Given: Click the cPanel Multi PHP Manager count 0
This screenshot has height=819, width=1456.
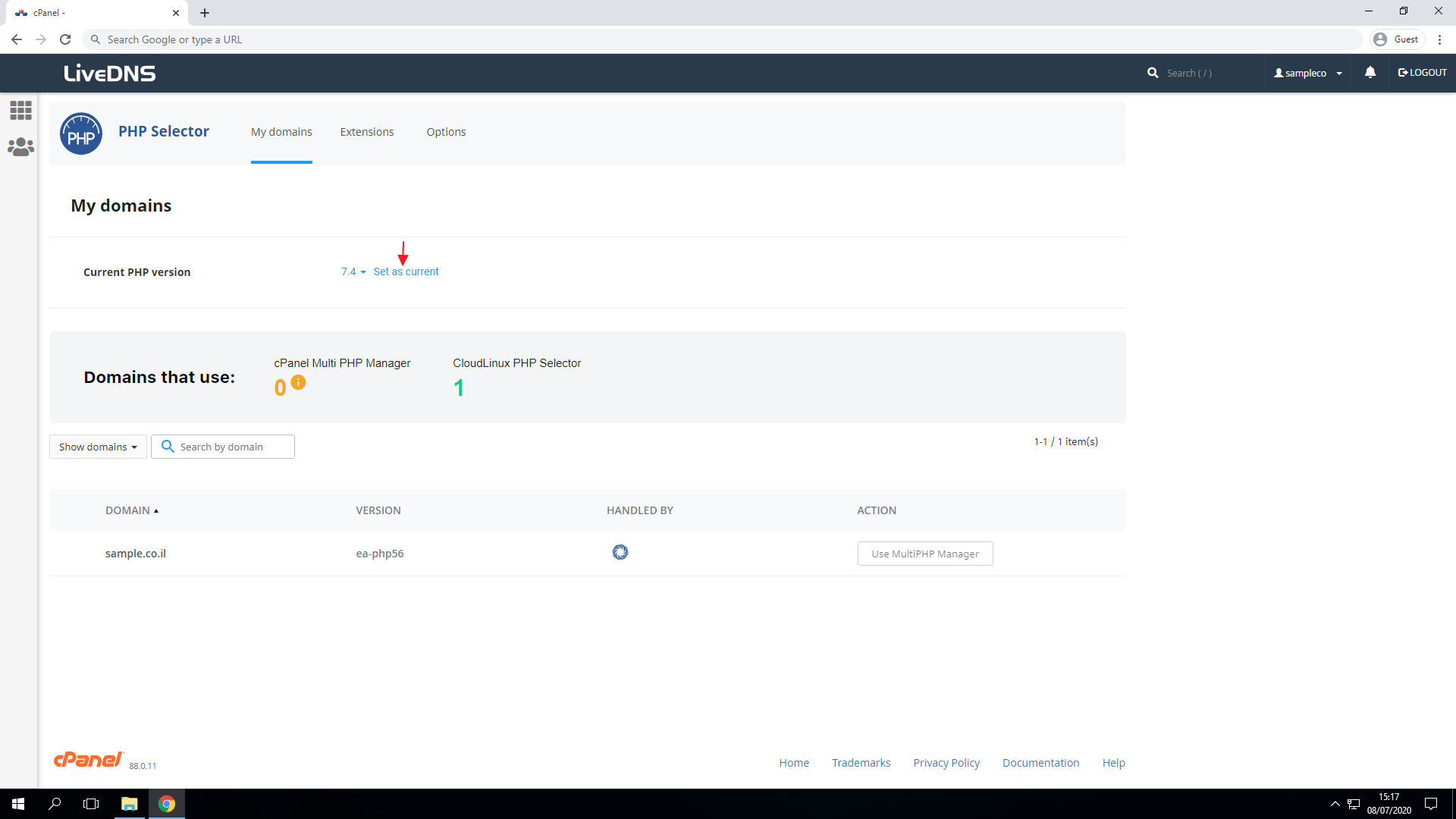Looking at the screenshot, I should (x=280, y=388).
